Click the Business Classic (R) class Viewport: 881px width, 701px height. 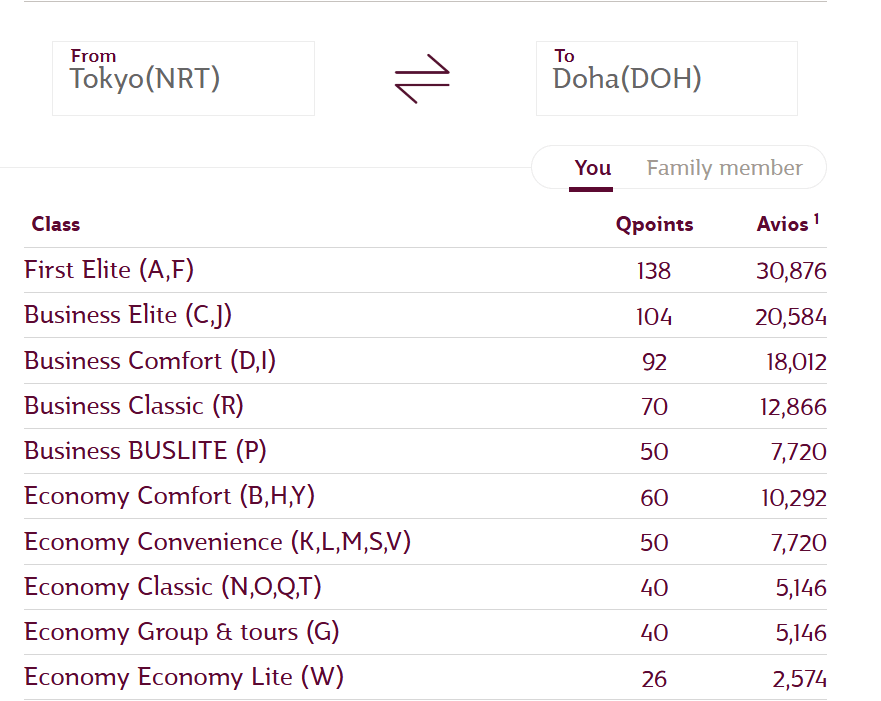[x=134, y=406]
